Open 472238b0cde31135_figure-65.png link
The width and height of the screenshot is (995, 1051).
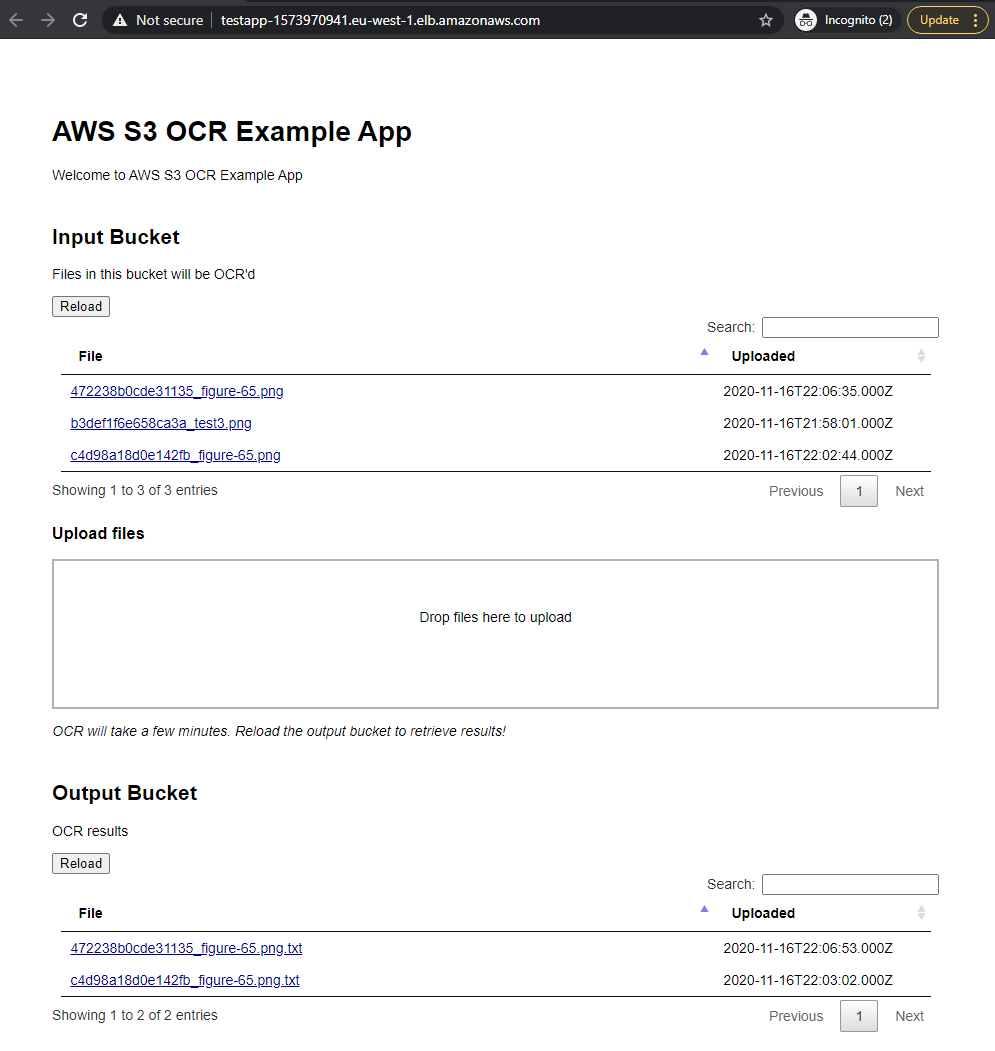click(177, 391)
